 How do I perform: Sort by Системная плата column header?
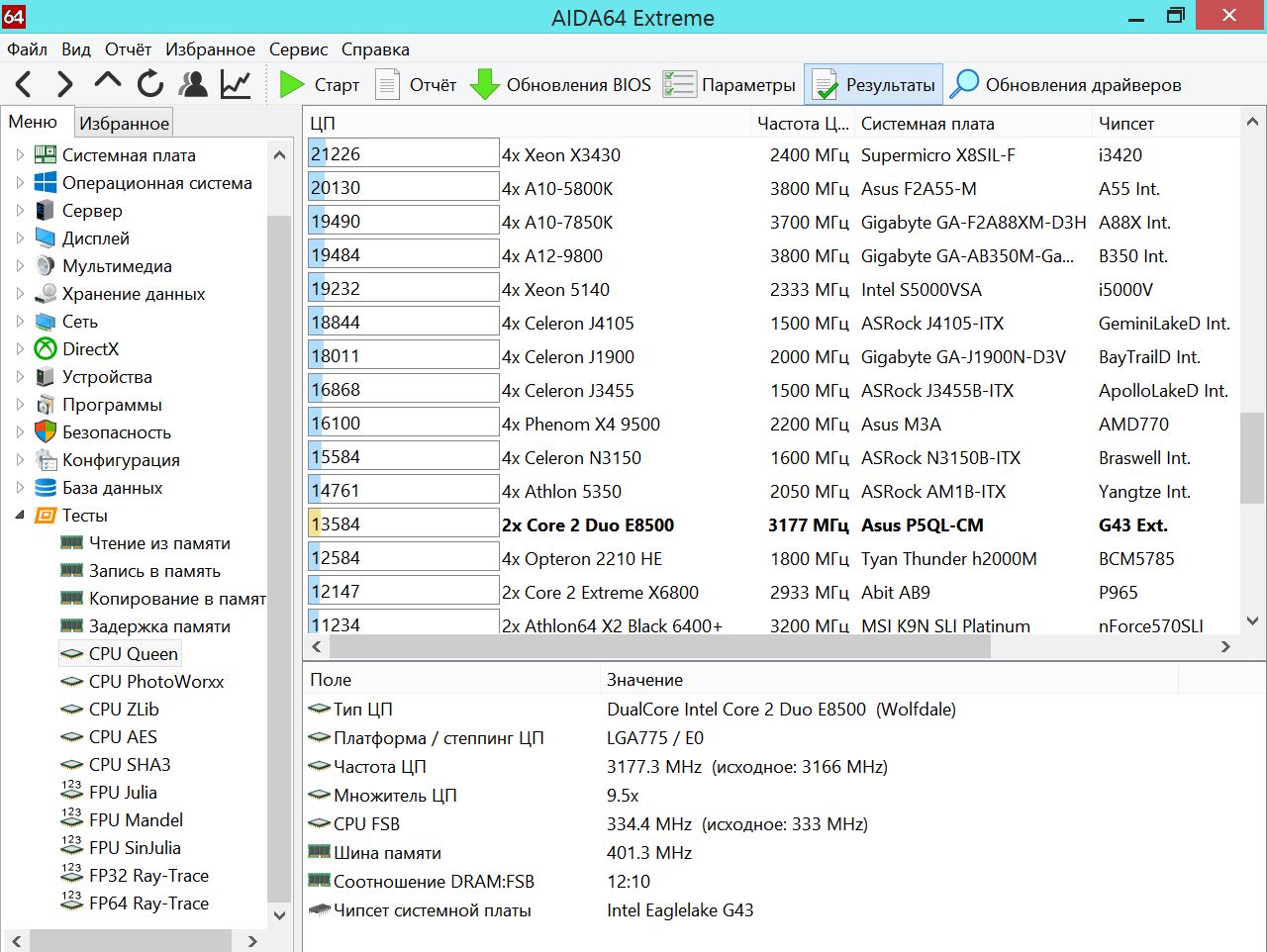click(x=973, y=124)
